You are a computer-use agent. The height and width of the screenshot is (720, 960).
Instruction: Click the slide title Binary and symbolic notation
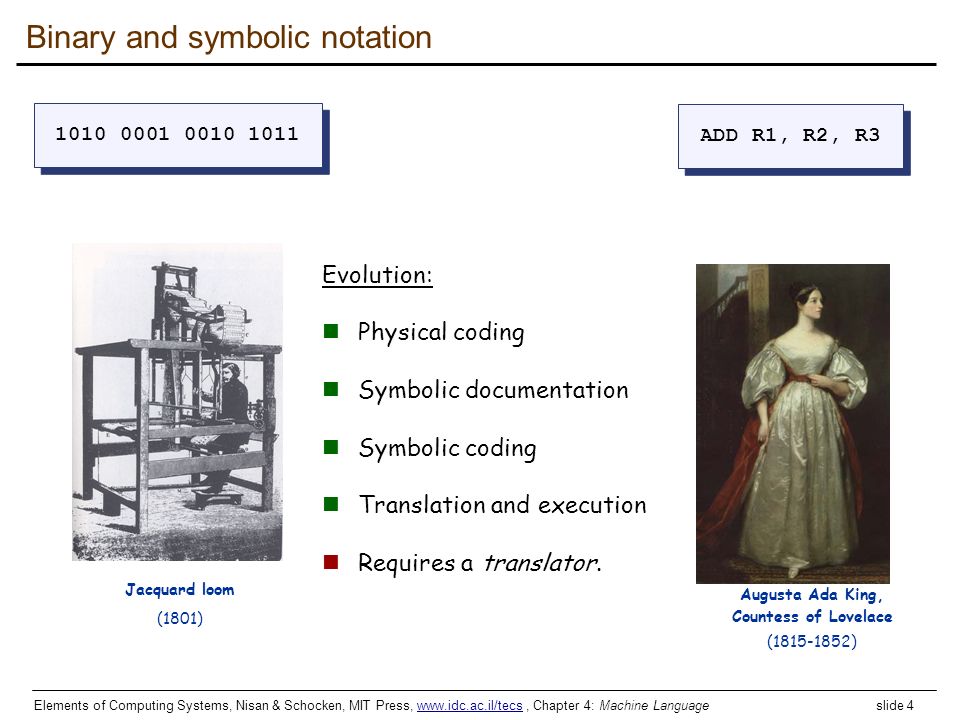pos(229,37)
